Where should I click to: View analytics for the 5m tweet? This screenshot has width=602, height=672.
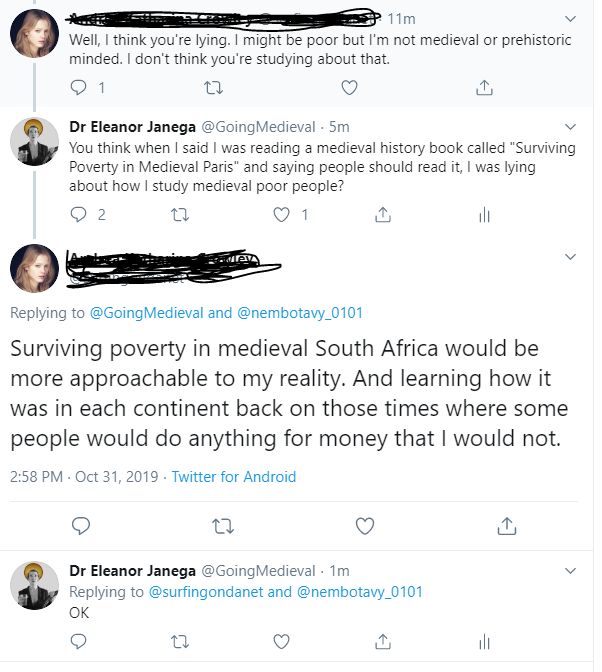tap(484, 214)
